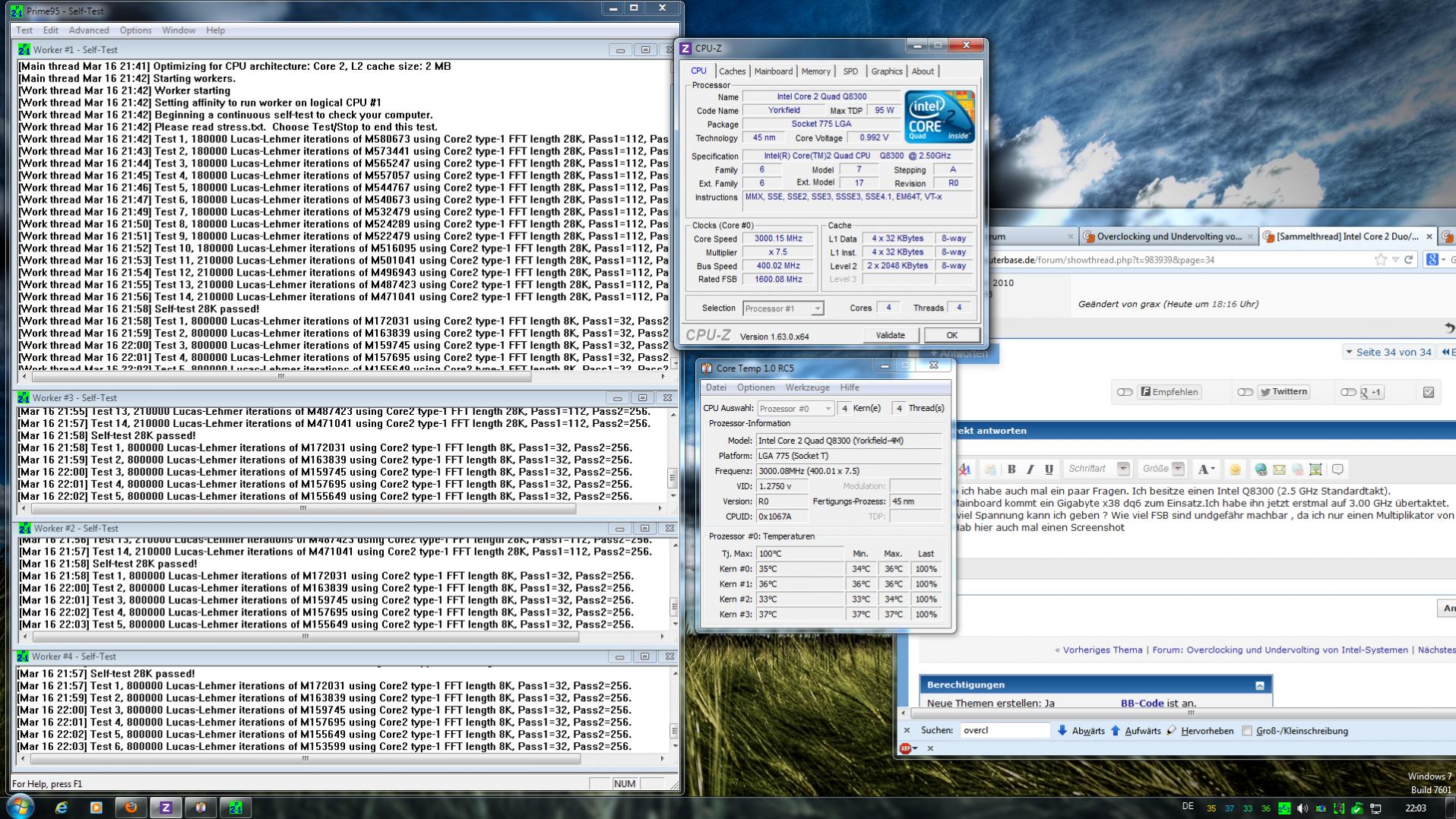Click OK in the CPU-Z window

tap(951, 335)
